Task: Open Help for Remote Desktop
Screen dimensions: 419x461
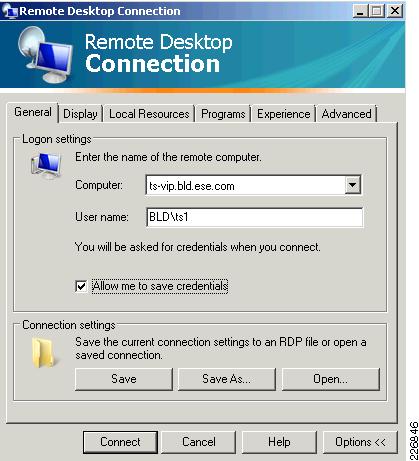Action: click(279, 442)
